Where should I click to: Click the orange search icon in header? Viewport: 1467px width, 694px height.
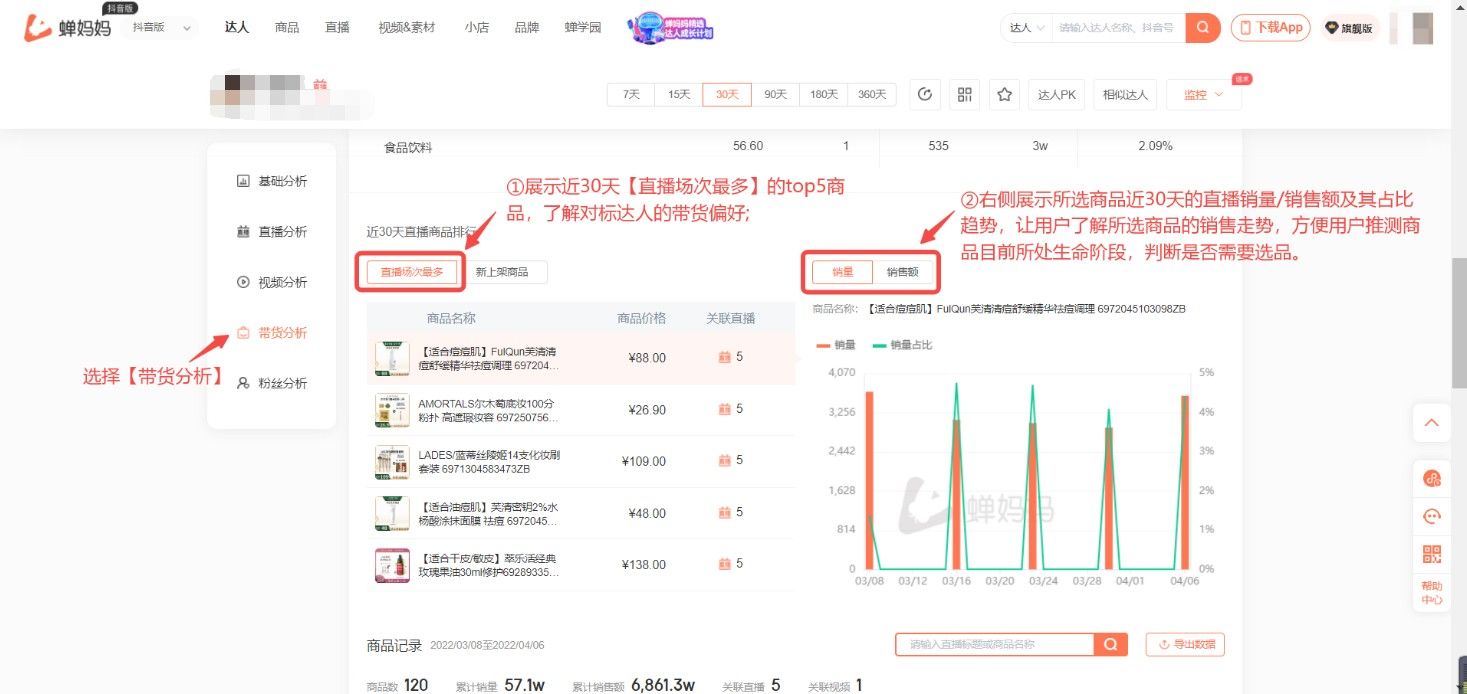tap(1203, 28)
